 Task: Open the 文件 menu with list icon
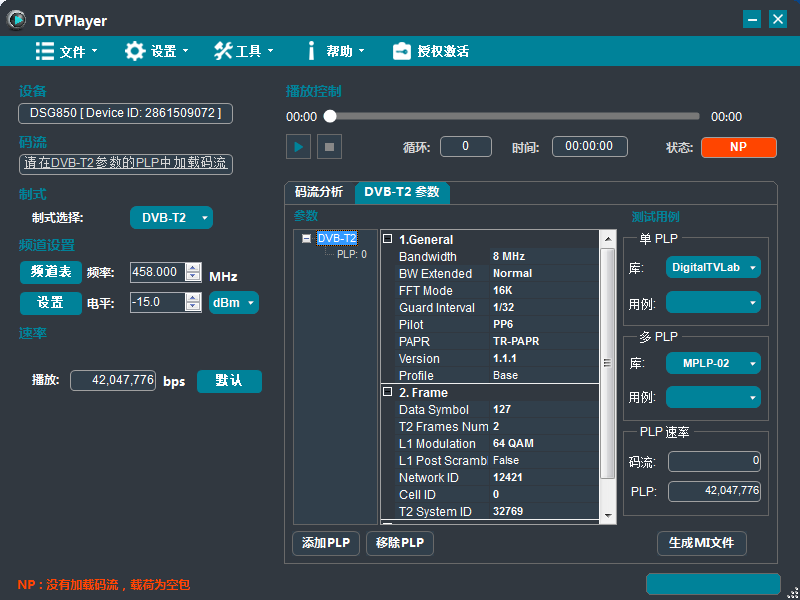66,51
